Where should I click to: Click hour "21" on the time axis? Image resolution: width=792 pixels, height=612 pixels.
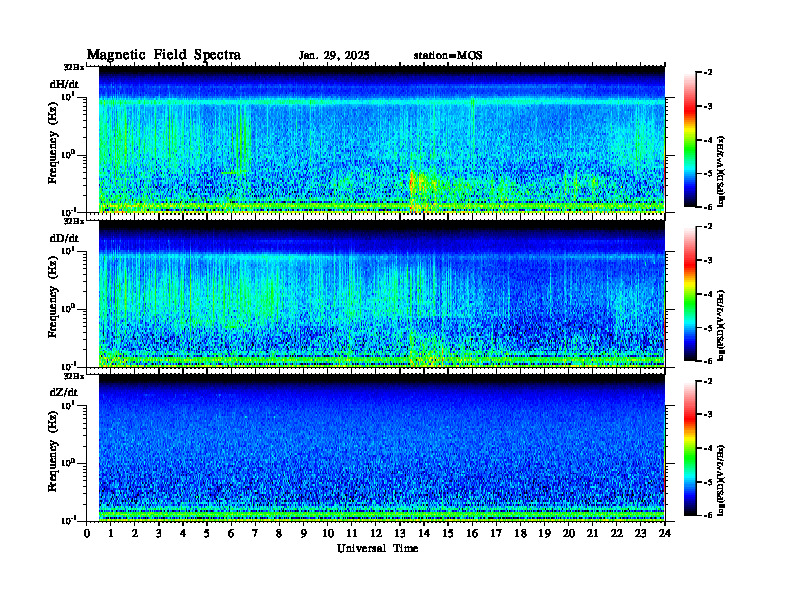592,534
